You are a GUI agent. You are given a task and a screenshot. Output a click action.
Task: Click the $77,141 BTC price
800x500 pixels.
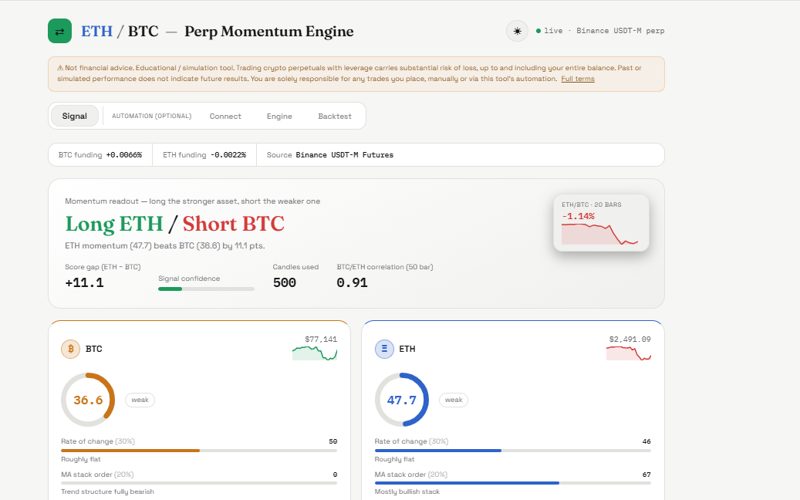321,339
